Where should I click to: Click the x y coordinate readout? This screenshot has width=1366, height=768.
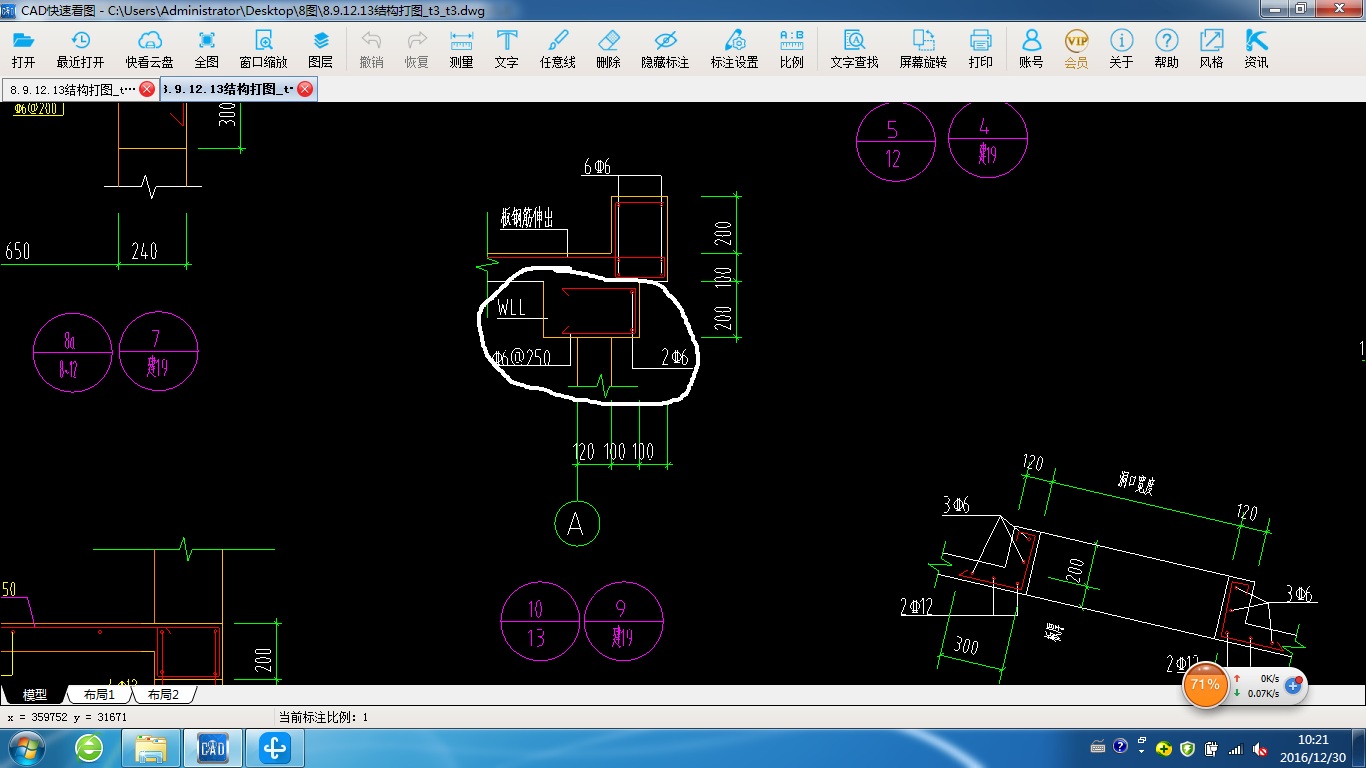67,717
